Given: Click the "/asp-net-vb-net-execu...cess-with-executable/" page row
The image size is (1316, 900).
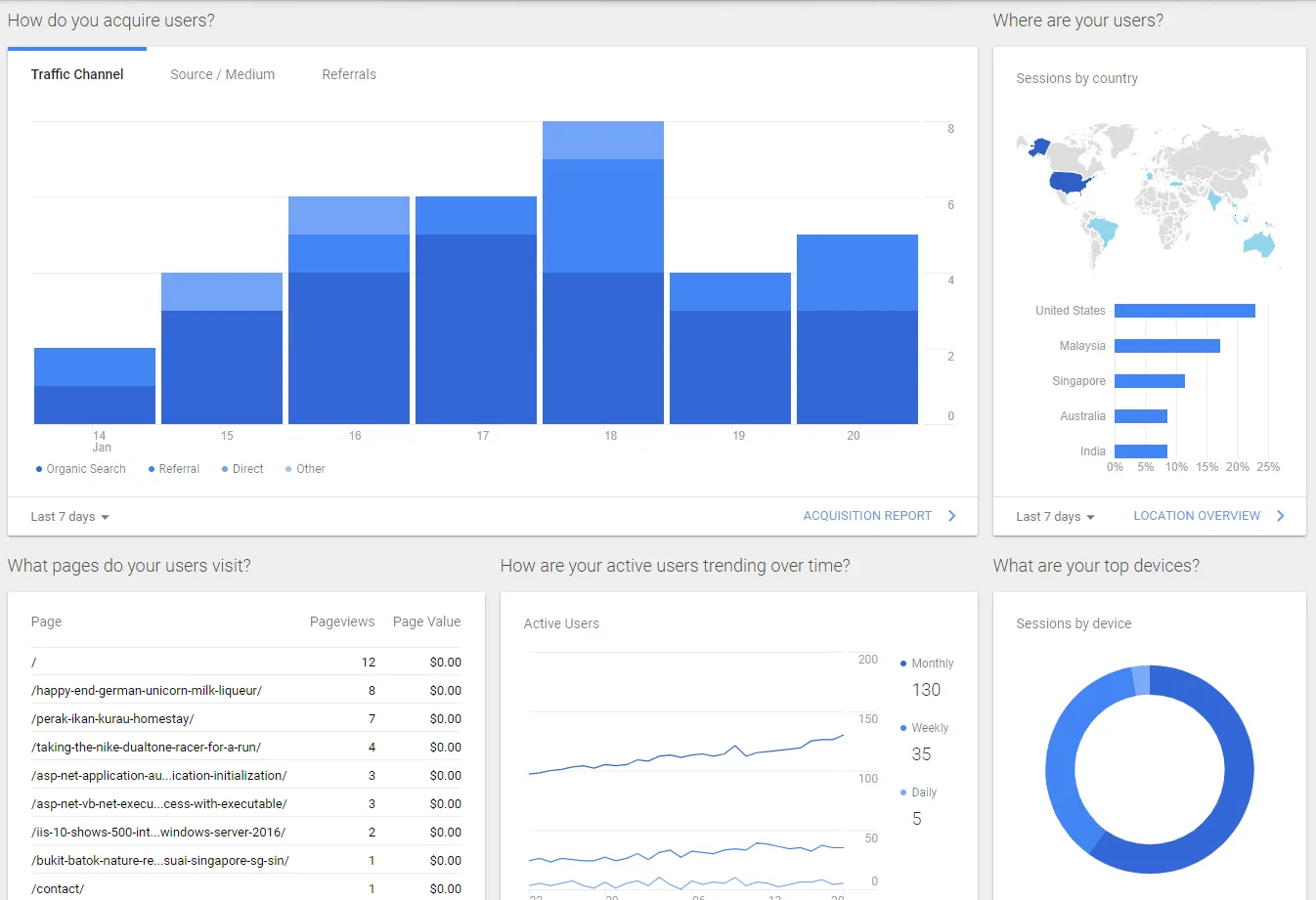Looking at the screenshot, I should [x=246, y=804].
